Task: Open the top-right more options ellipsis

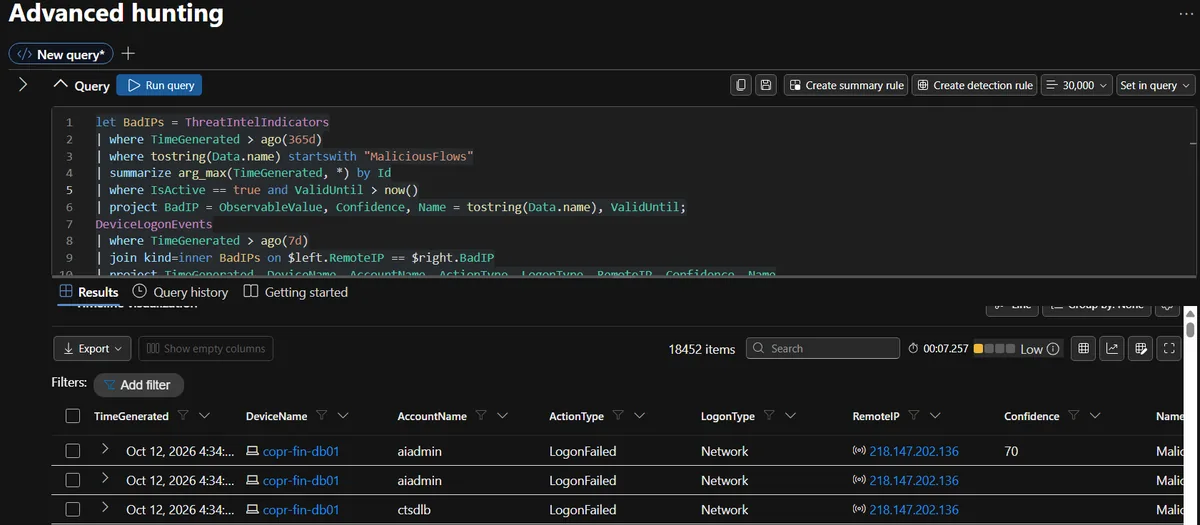Action: point(1186,14)
